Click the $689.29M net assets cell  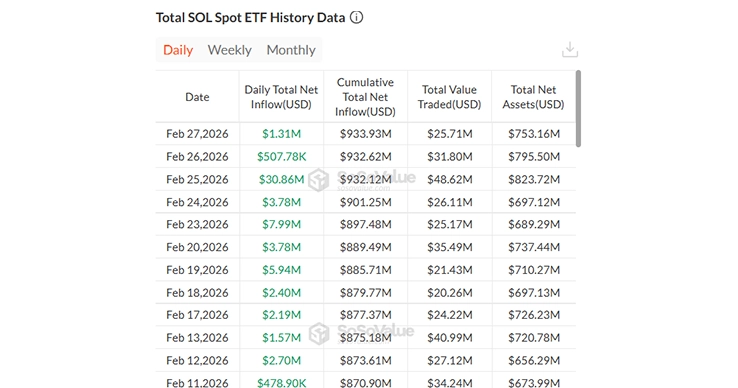534,224
